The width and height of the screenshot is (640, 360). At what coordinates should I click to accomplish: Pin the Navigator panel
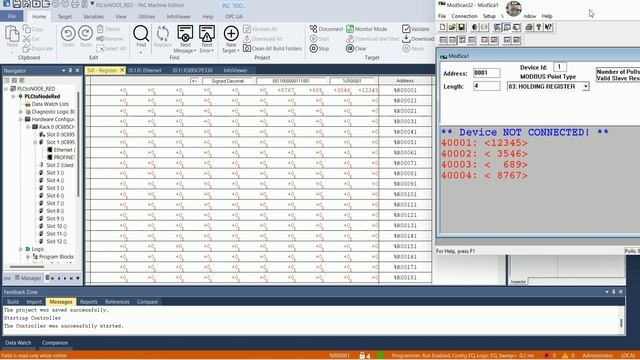[70, 71]
